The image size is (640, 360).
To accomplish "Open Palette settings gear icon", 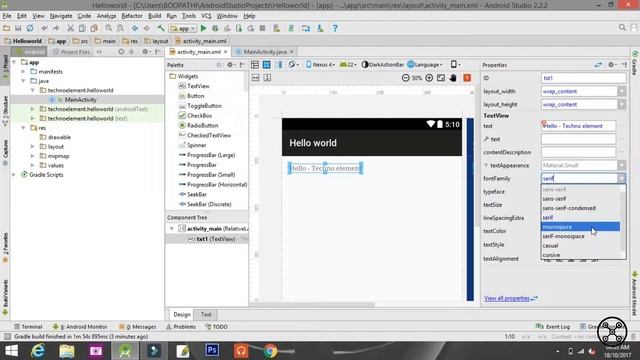I will click(231, 64).
